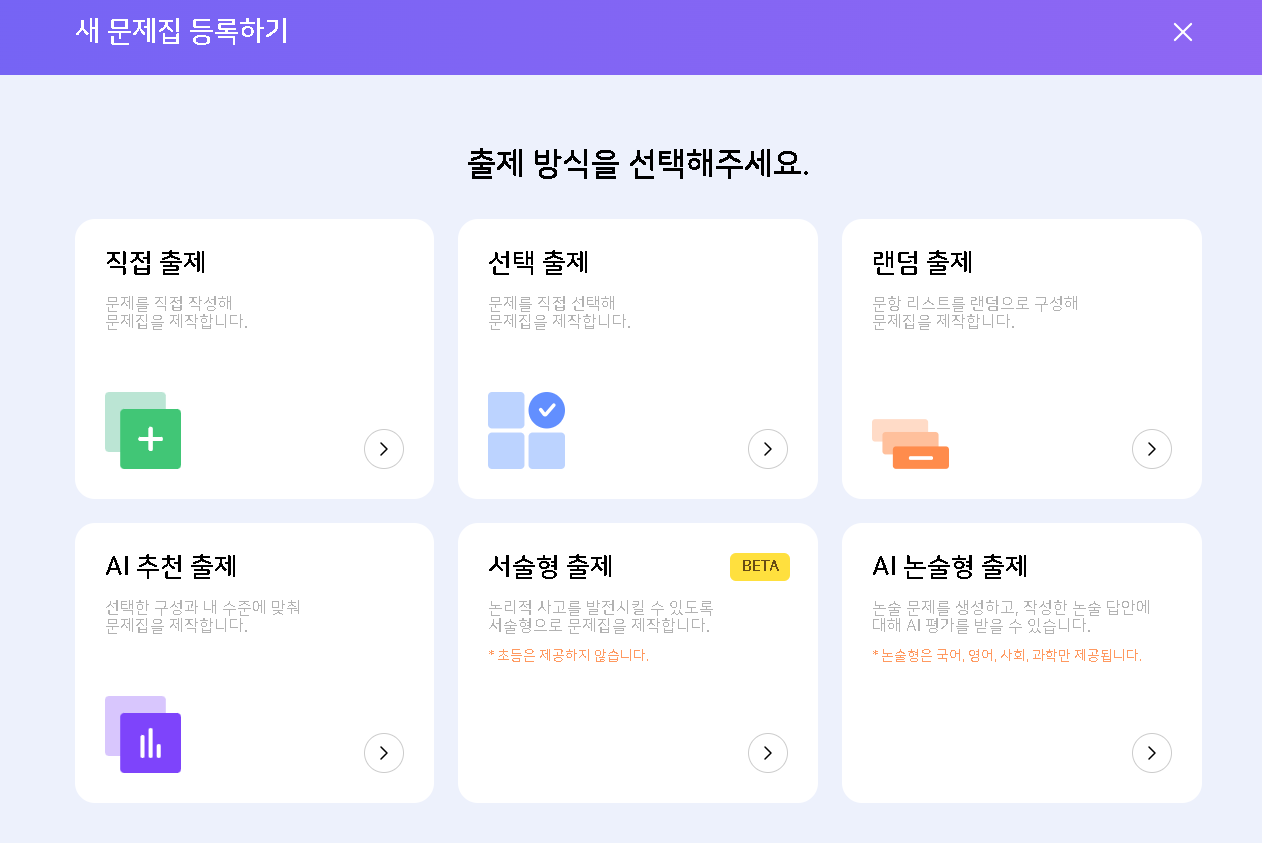Click the orange 초등은 제공하지 않습니다 notice
This screenshot has height=843, width=1262.
[569, 656]
